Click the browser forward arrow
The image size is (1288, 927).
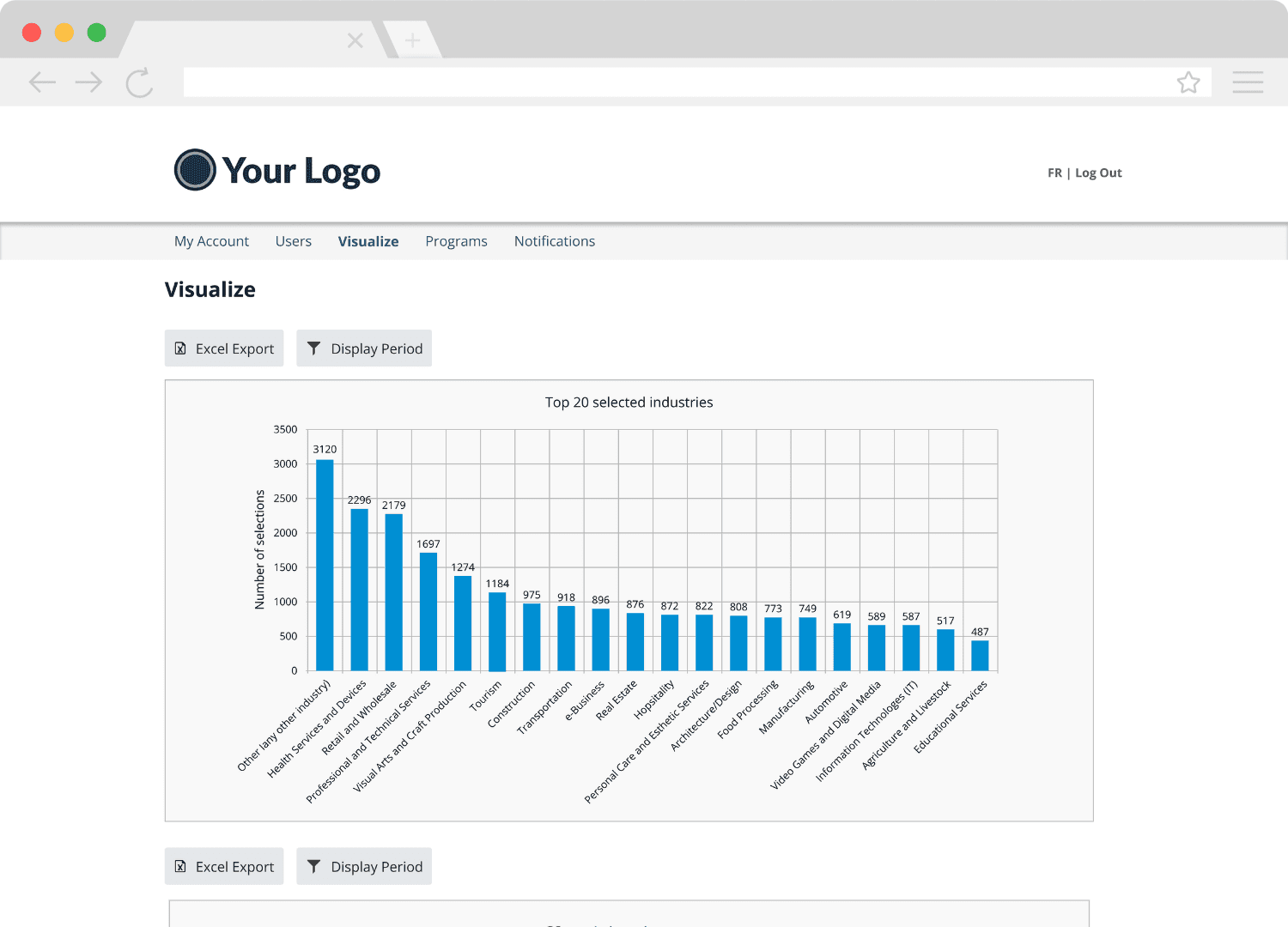[88, 82]
